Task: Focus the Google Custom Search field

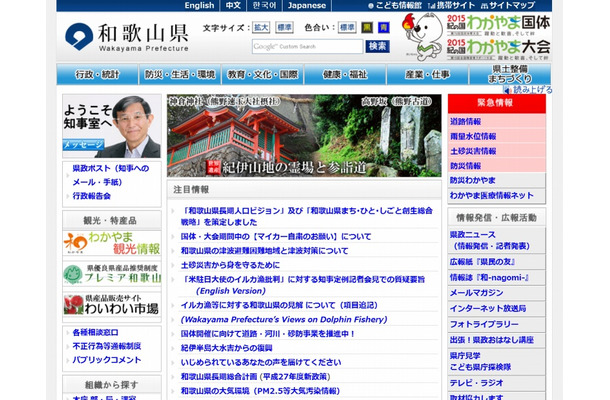Action: (307, 46)
